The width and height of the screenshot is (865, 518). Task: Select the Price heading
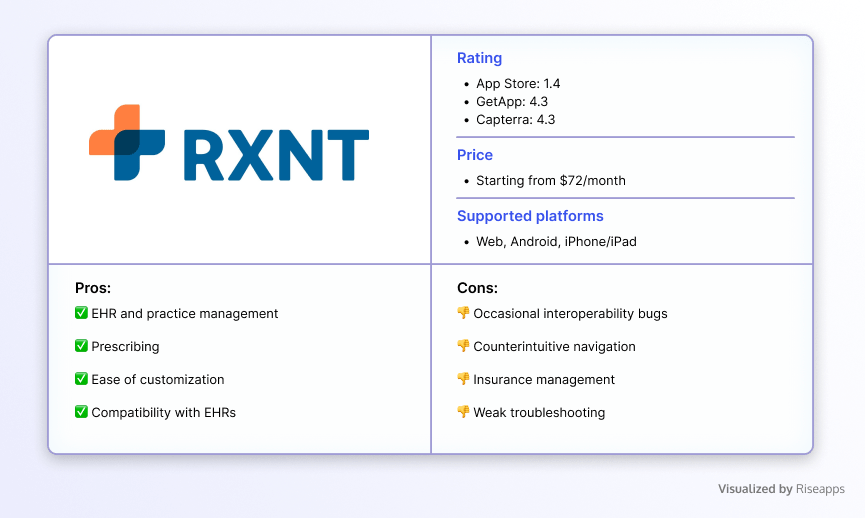pos(475,155)
